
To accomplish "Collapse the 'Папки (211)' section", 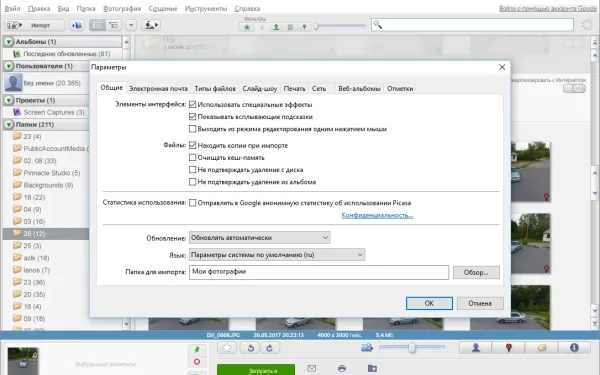I will pos(8,124).
